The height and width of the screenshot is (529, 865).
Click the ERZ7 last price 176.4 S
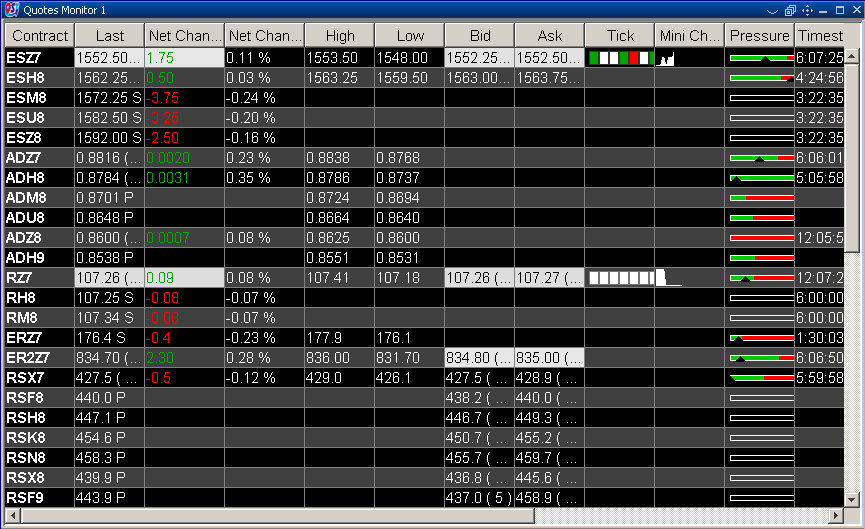click(x=110, y=338)
